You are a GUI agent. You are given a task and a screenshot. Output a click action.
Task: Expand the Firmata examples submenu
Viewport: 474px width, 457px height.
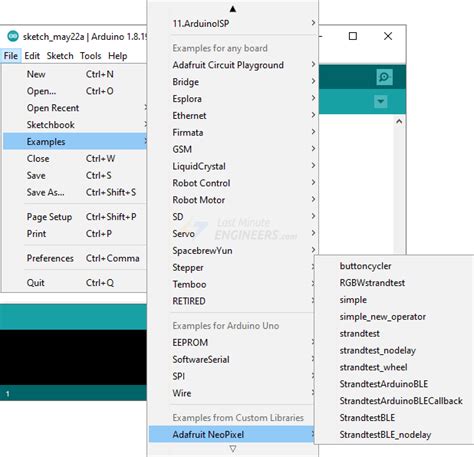tap(233, 132)
